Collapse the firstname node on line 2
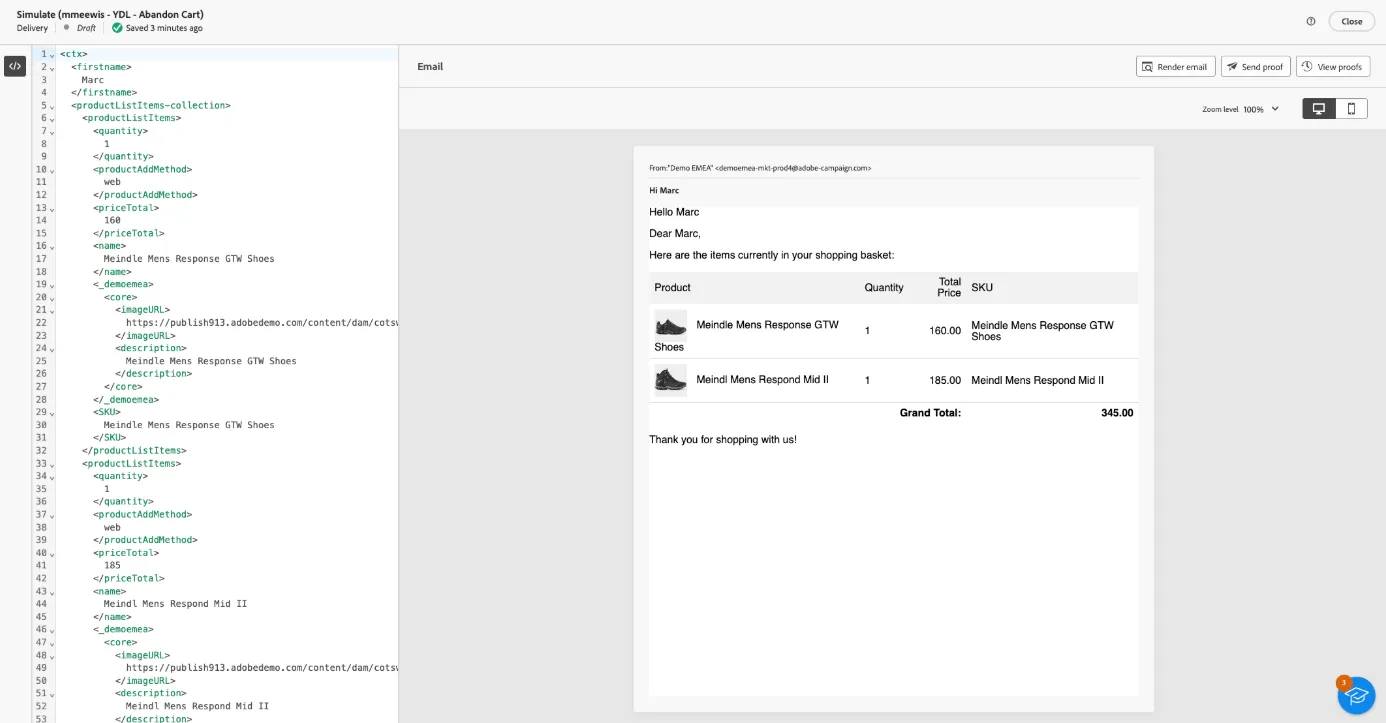 click(51, 67)
